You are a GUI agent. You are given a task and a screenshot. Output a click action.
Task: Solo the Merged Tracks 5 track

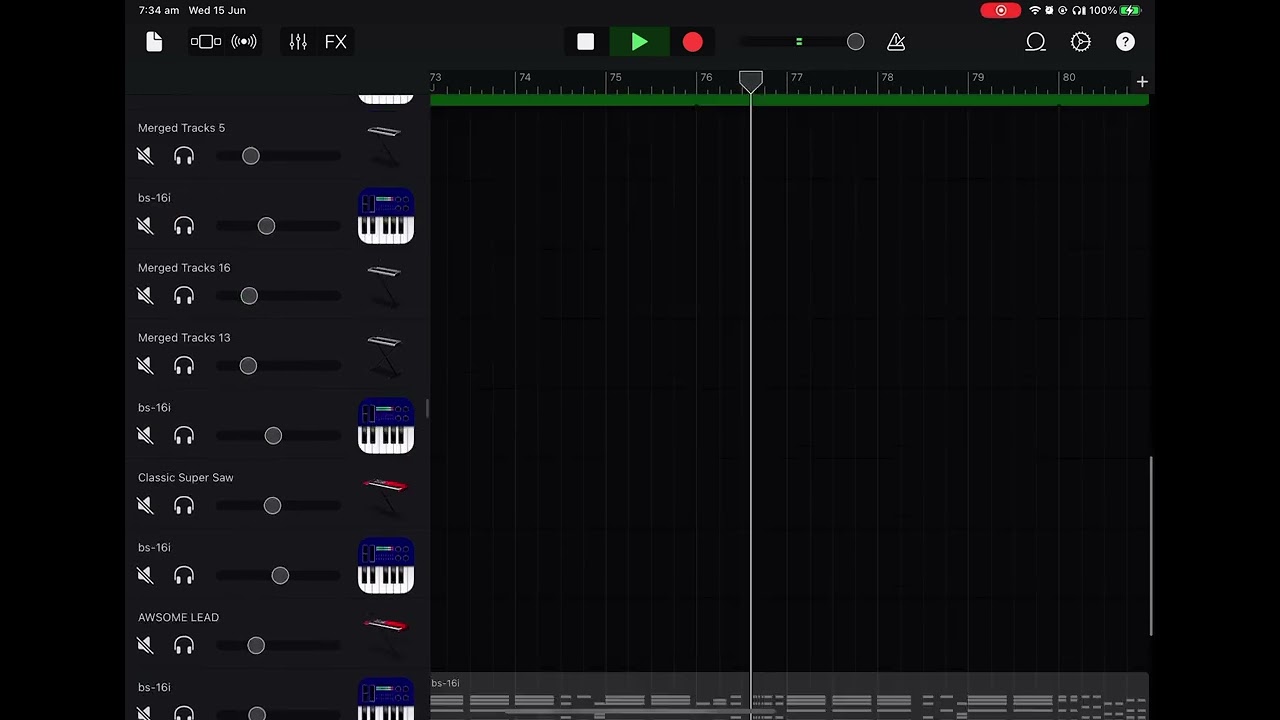184,156
